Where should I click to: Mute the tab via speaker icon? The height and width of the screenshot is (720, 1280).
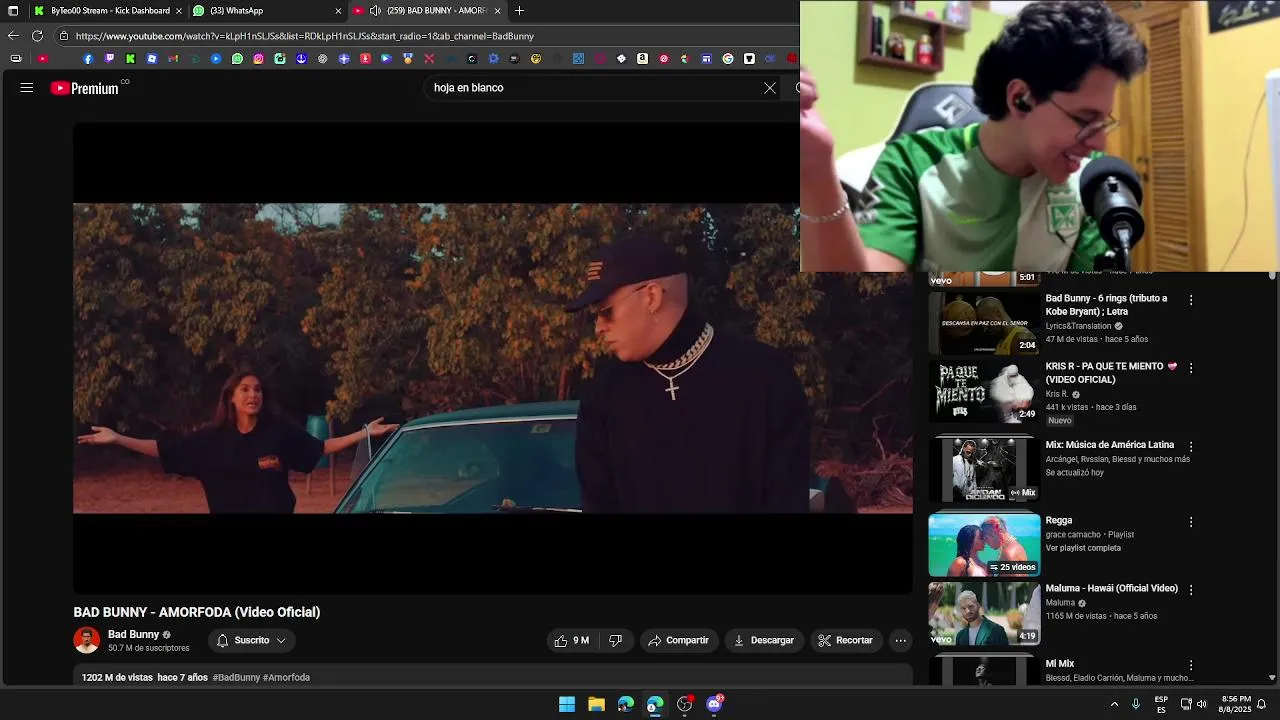[375, 11]
